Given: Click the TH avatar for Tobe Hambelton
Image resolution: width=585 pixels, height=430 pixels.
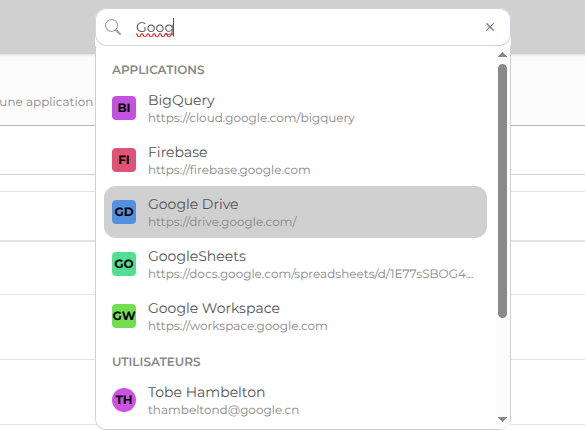Looking at the screenshot, I should click(x=124, y=400).
